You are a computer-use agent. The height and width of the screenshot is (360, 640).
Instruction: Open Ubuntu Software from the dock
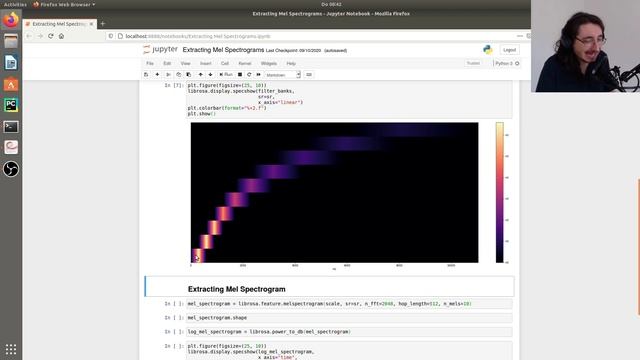point(11,84)
